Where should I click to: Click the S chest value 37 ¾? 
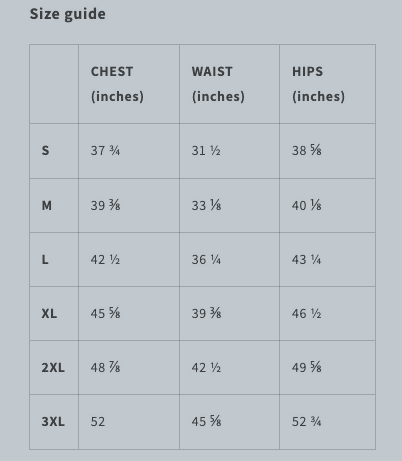click(x=105, y=151)
